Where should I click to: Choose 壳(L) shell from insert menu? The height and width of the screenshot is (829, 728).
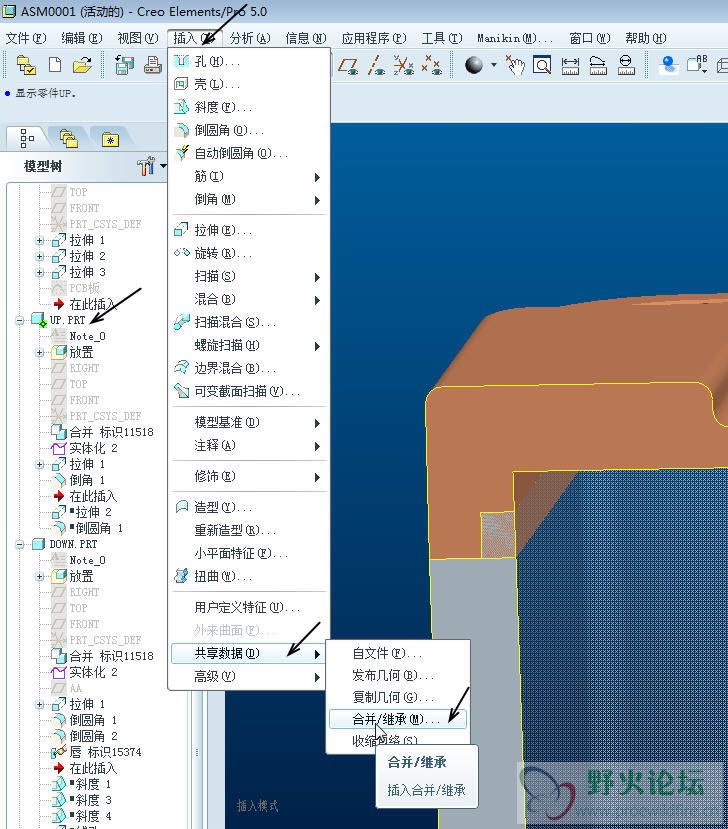pyautogui.click(x=249, y=84)
